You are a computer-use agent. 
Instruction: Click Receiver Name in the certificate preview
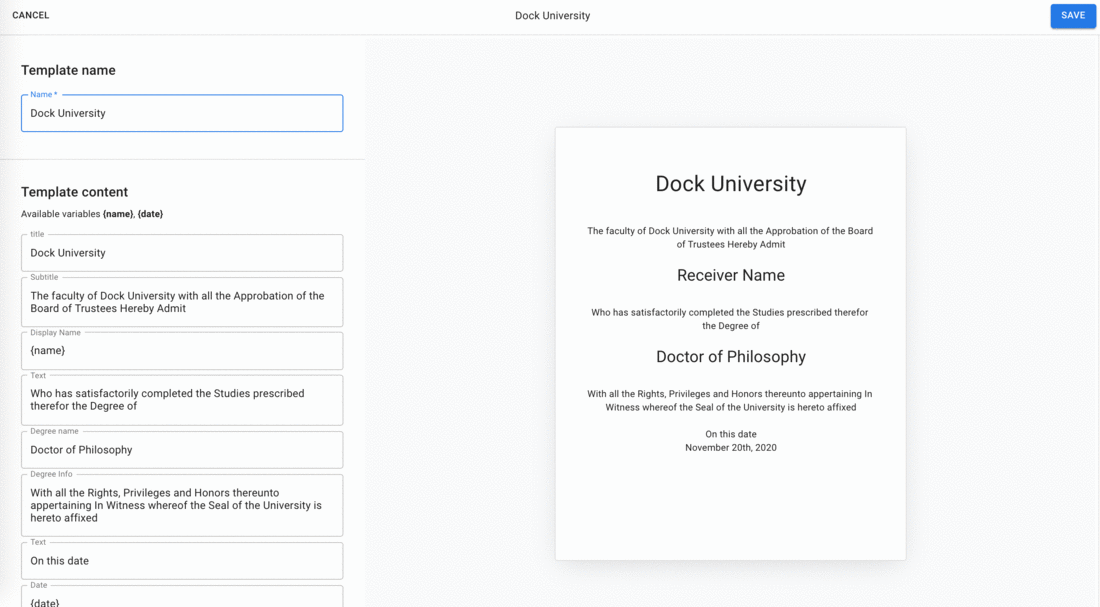coord(730,274)
